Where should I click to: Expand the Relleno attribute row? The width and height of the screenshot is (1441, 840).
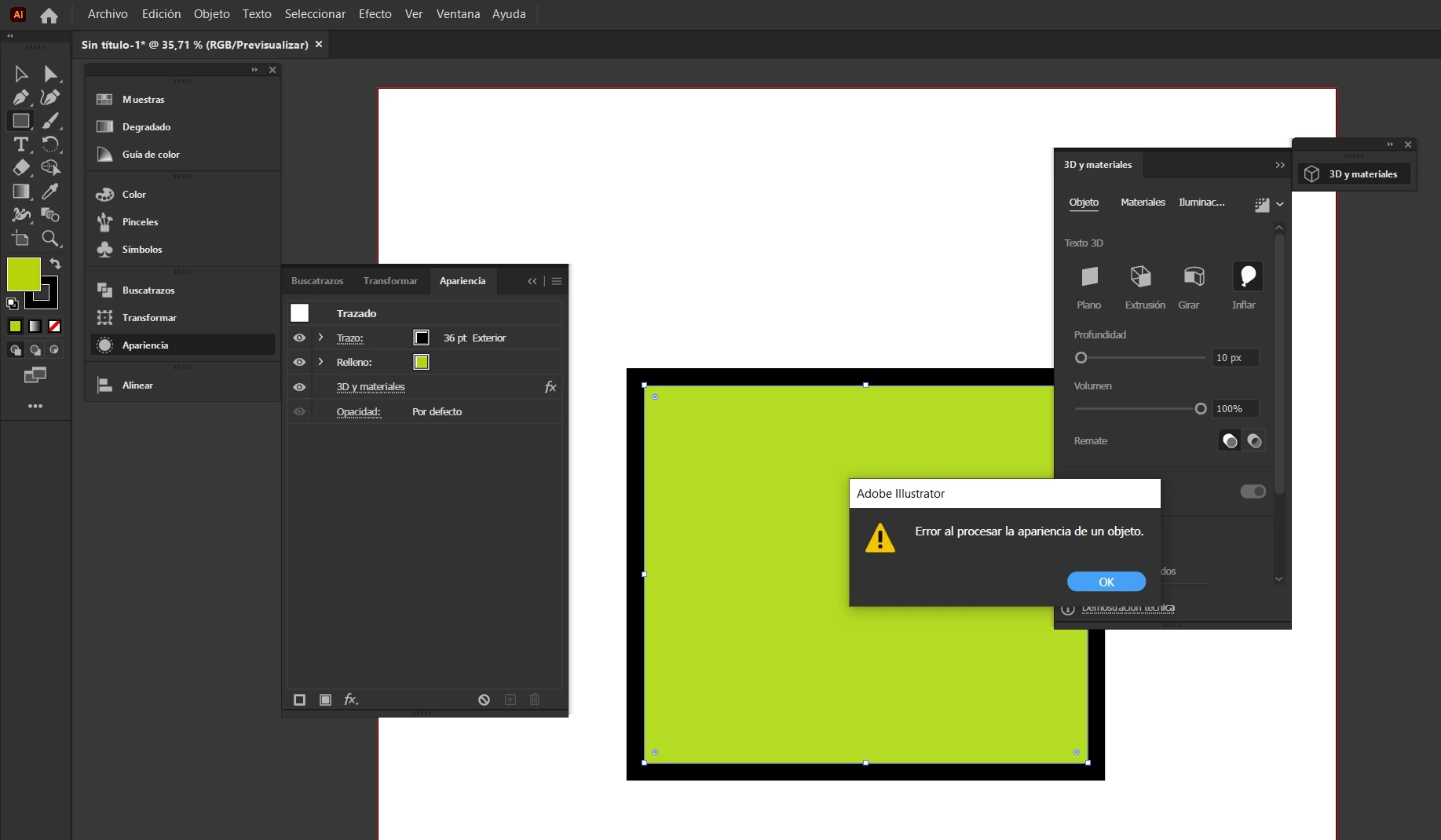pyautogui.click(x=320, y=362)
